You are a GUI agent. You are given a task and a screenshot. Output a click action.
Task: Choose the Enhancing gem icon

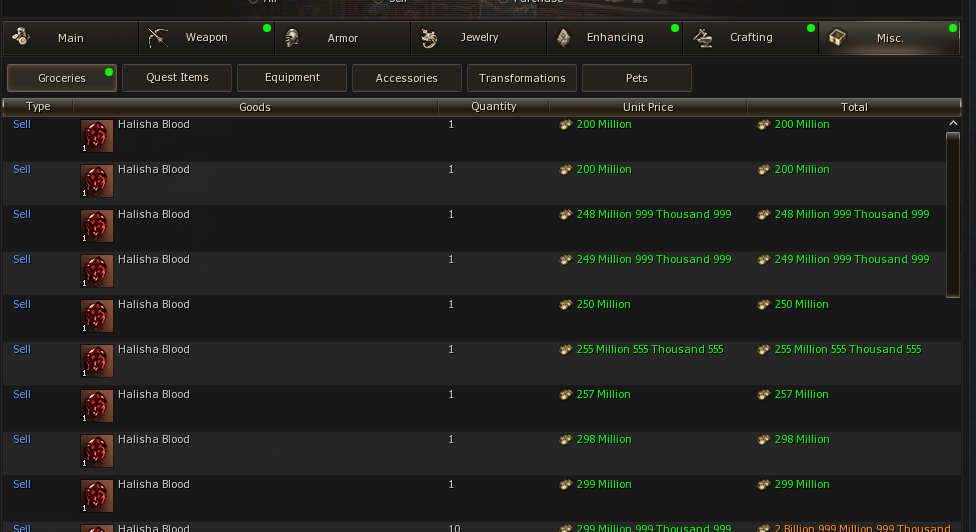coord(563,38)
